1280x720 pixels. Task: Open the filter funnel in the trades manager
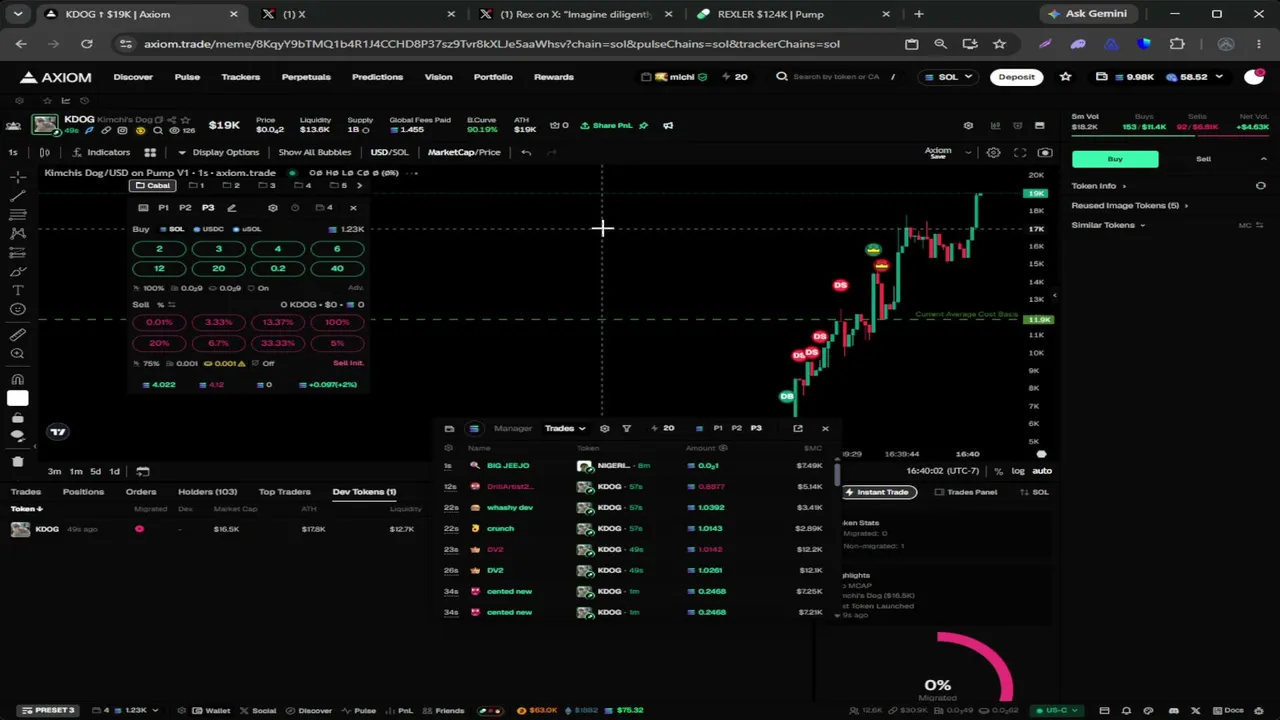click(x=627, y=428)
